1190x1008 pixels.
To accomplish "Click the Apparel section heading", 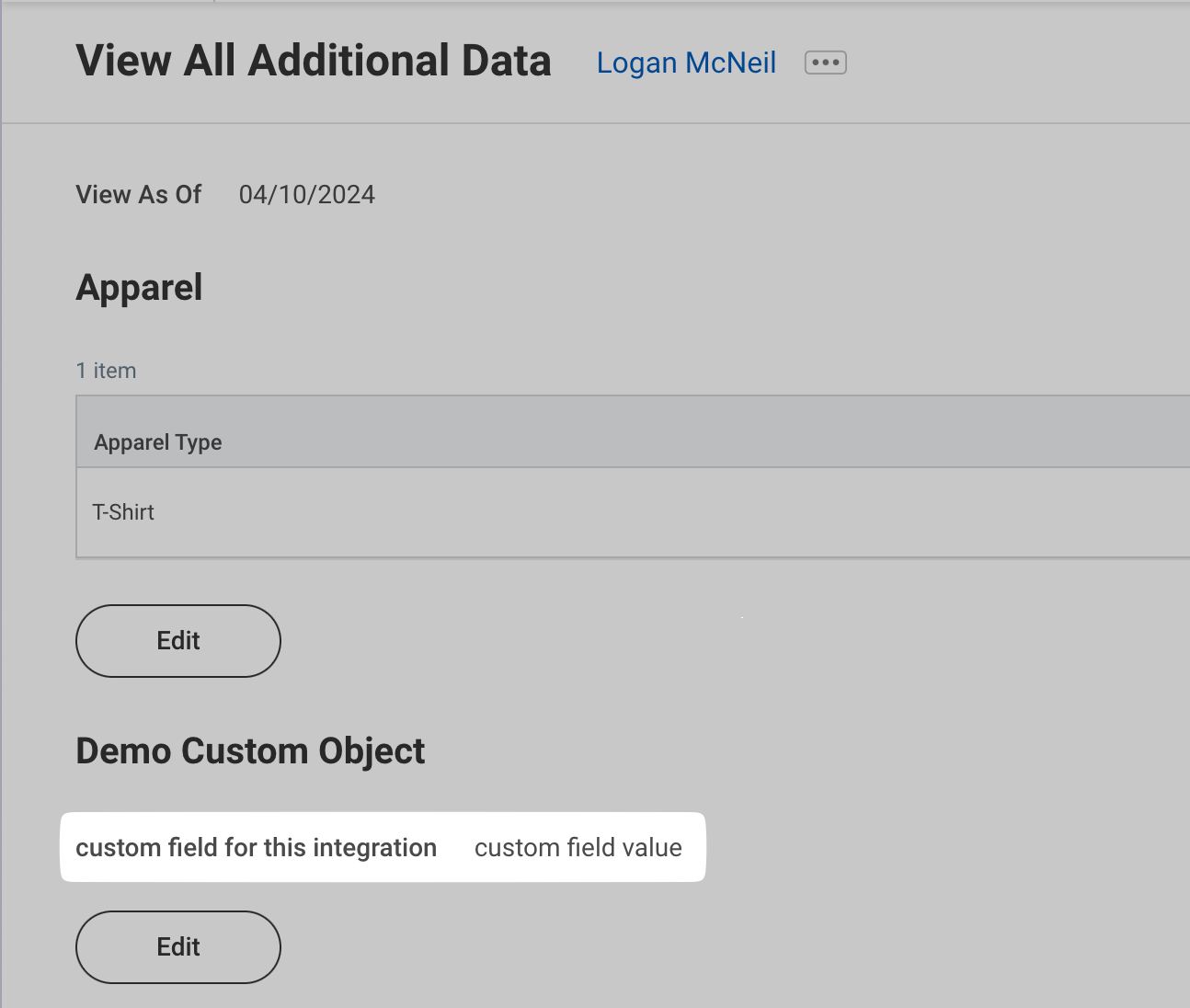I will (139, 288).
